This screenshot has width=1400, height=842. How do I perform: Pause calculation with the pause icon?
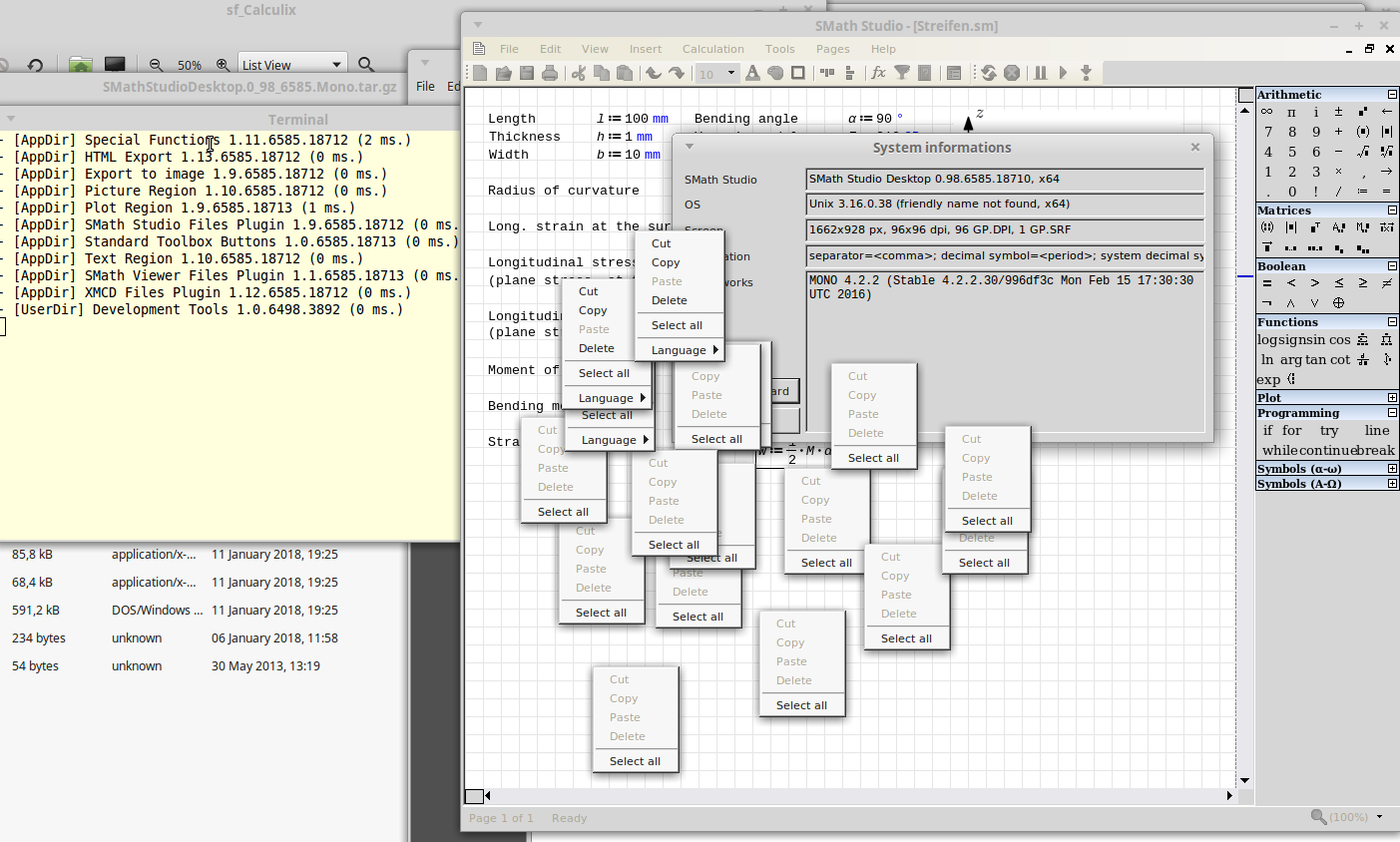click(x=1040, y=73)
